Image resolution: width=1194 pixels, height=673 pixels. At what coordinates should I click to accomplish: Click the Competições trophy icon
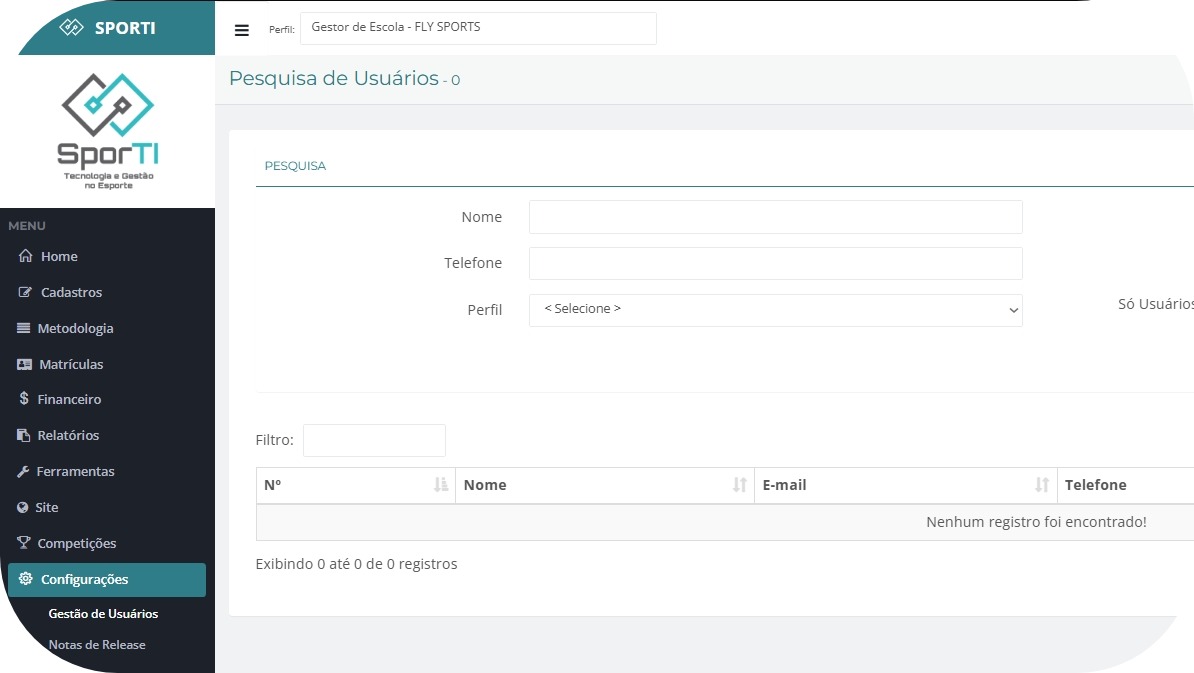(24, 543)
